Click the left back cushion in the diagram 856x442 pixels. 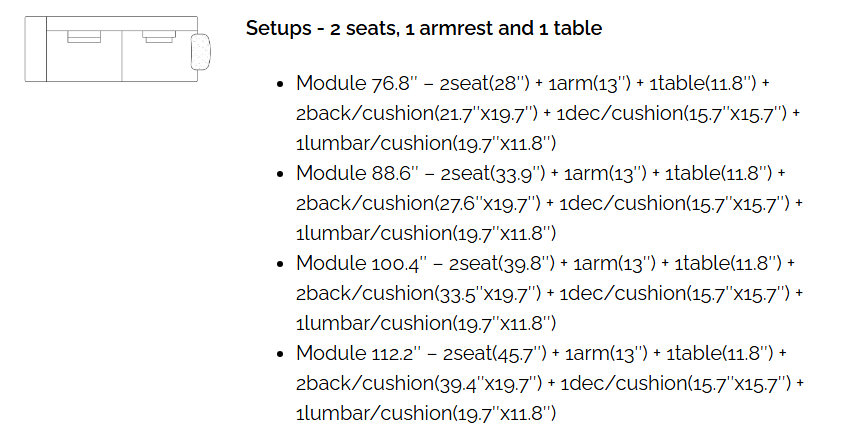click(84, 37)
